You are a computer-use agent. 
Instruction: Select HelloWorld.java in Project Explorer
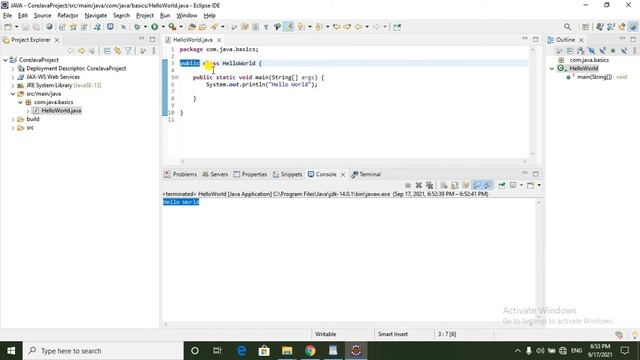coord(61,111)
